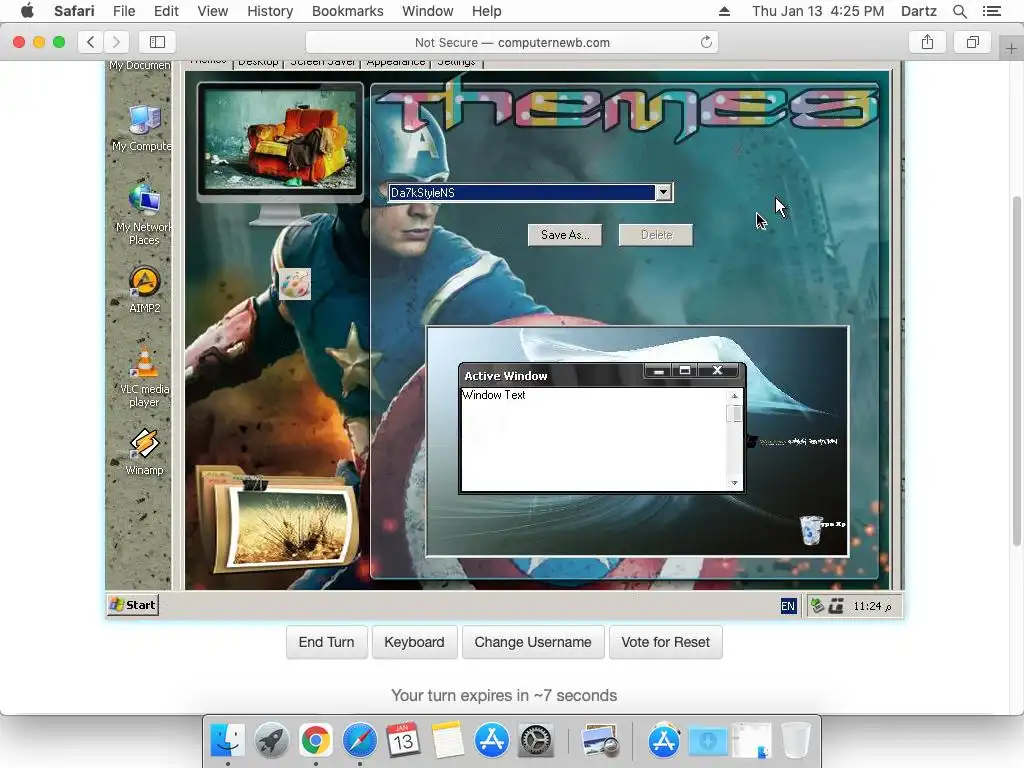Open My Network Places desktop icon
The height and width of the screenshot is (768, 1024).
(x=144, y=214)
